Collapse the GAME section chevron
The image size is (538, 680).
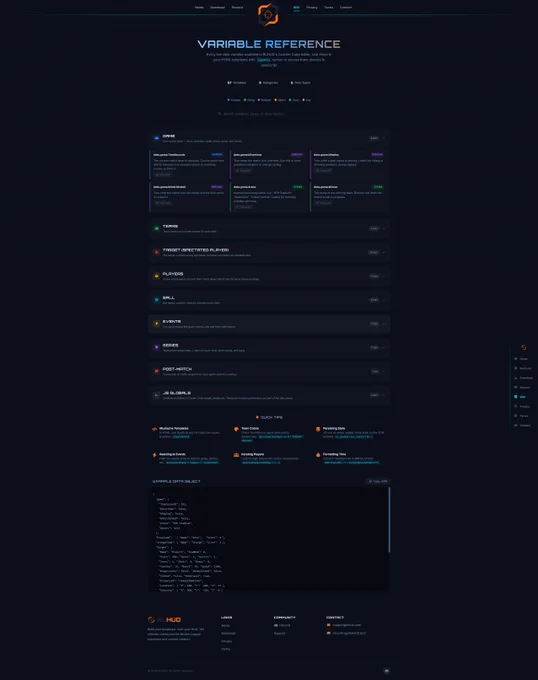[x=384, y=138]
